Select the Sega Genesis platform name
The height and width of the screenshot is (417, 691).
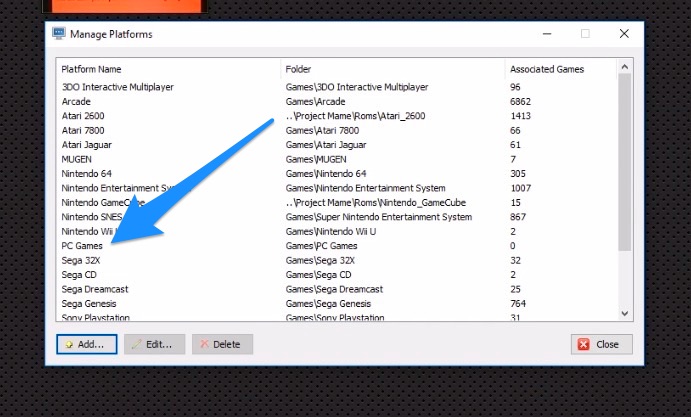pyautogui.click(x=89, y=304)
